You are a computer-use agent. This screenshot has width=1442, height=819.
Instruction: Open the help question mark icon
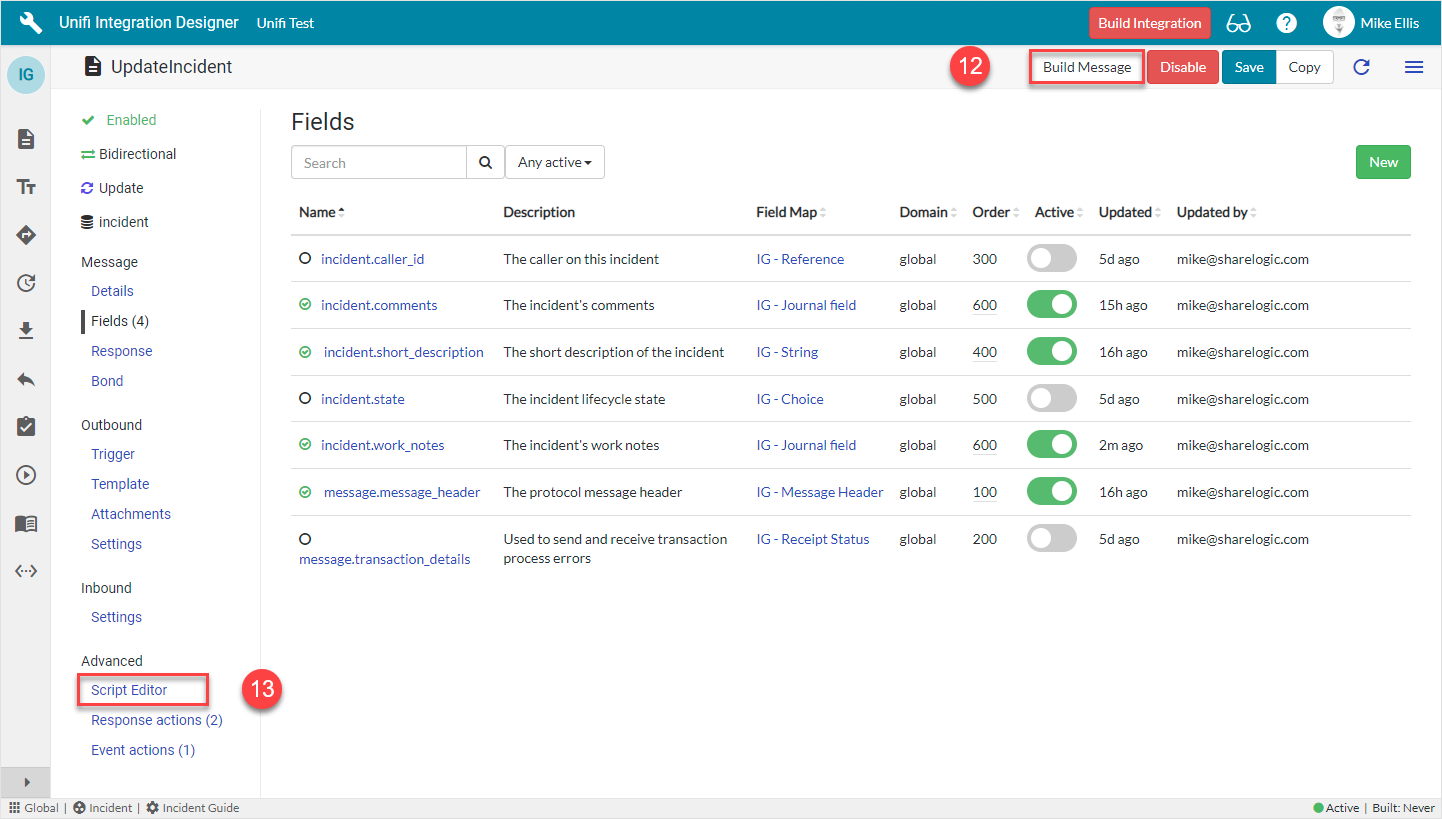click(x=1286, y=23)
